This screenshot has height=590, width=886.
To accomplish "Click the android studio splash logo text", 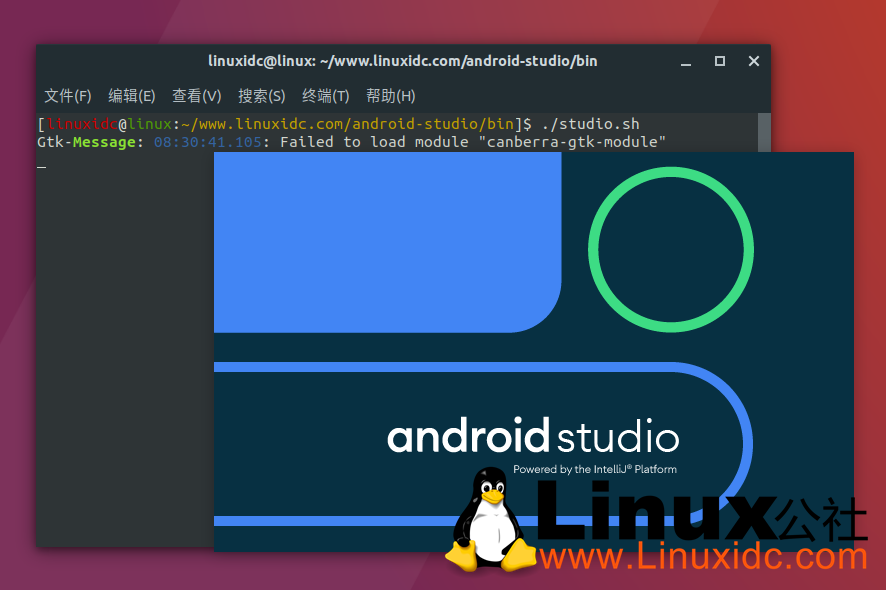I will (533, 435).
